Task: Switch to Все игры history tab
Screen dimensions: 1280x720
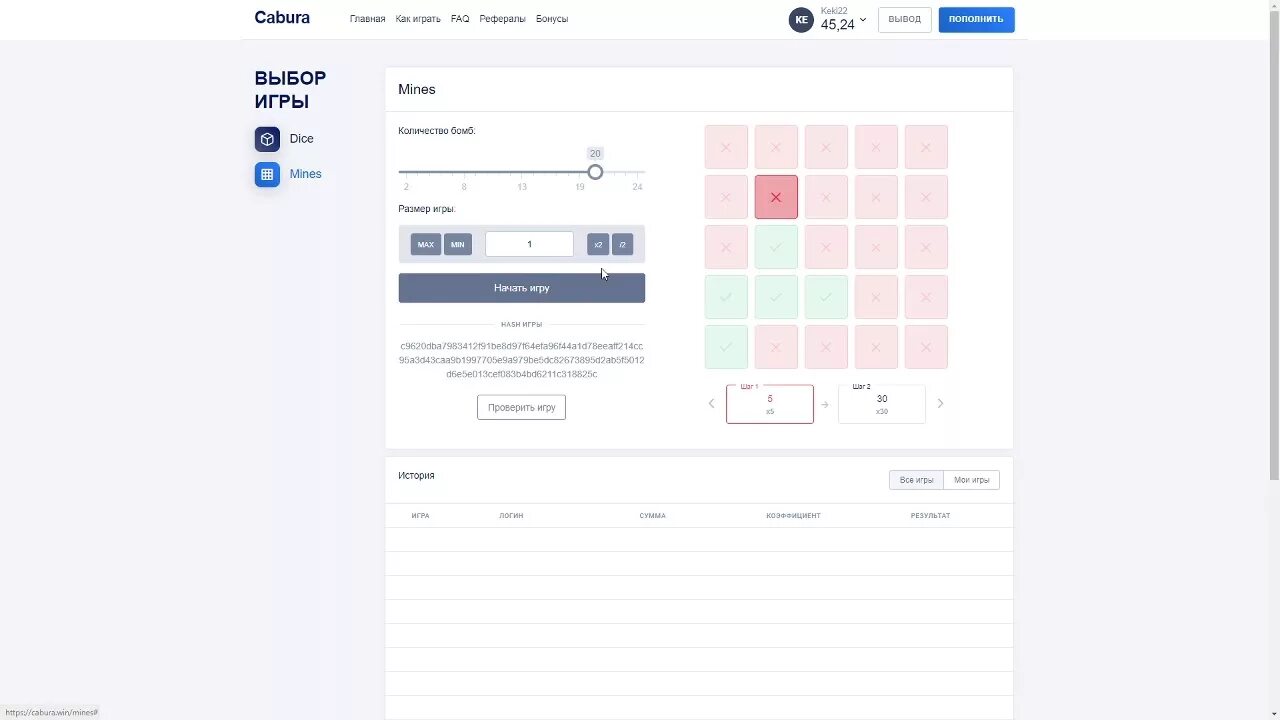Action: click(x=916, y=480)
